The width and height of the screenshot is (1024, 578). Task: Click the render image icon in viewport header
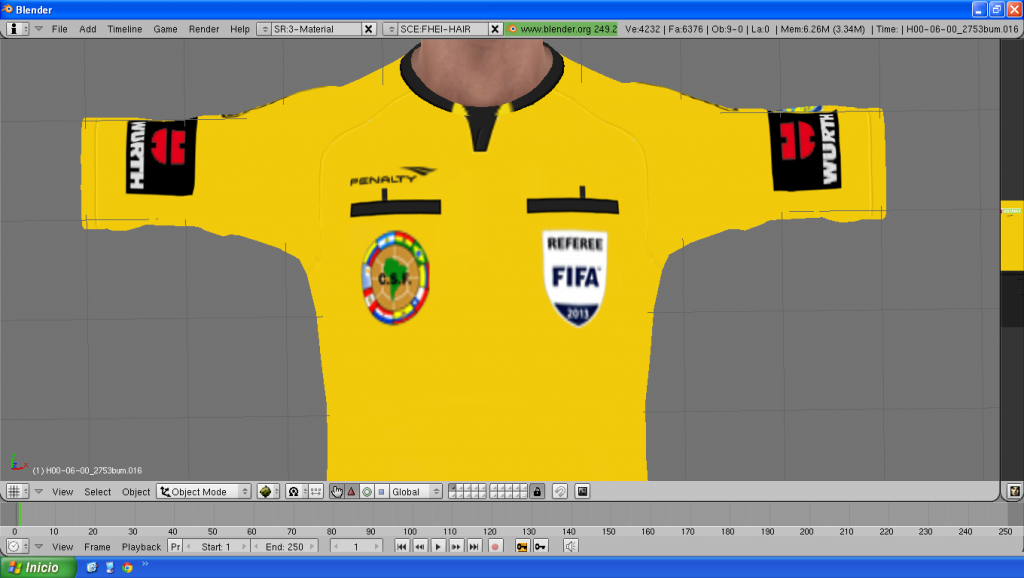click(583, 491)
